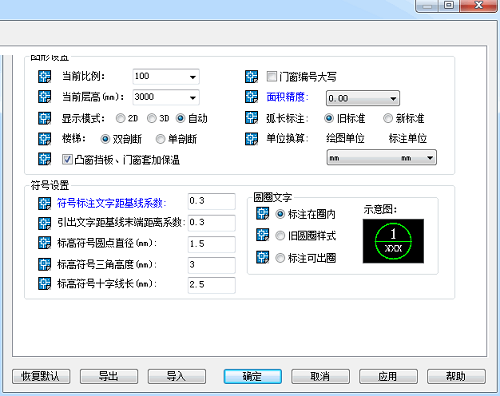500x396 pixels.
Task: Click the icon beside 引出文字距基线末端距离系数
Action: click(44, 223)
